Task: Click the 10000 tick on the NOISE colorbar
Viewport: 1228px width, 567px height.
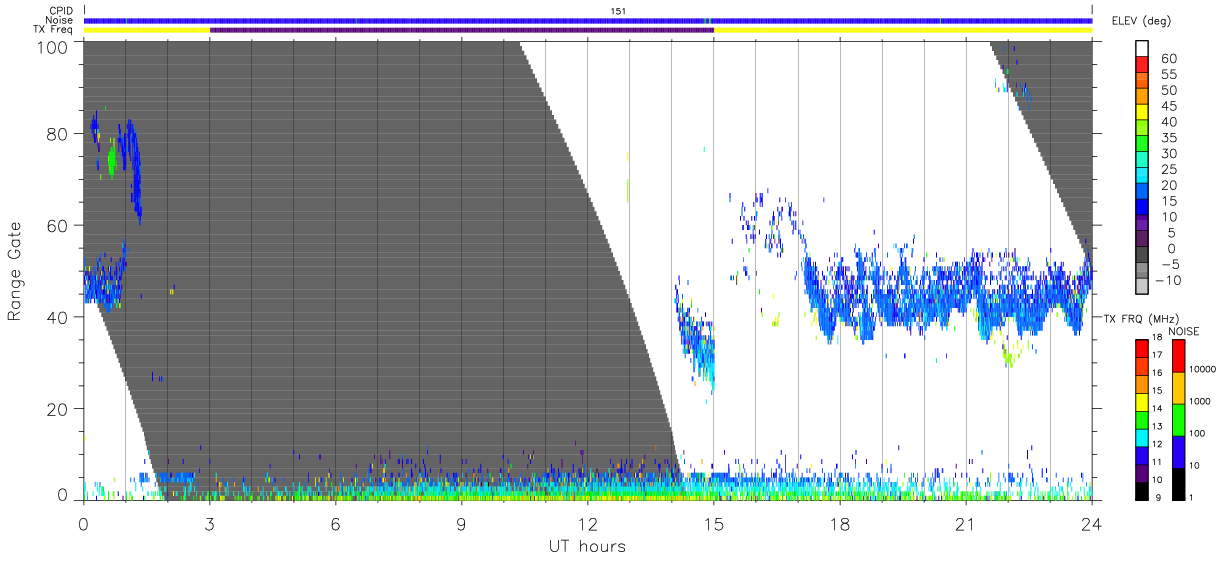Action: point(1202,369)
